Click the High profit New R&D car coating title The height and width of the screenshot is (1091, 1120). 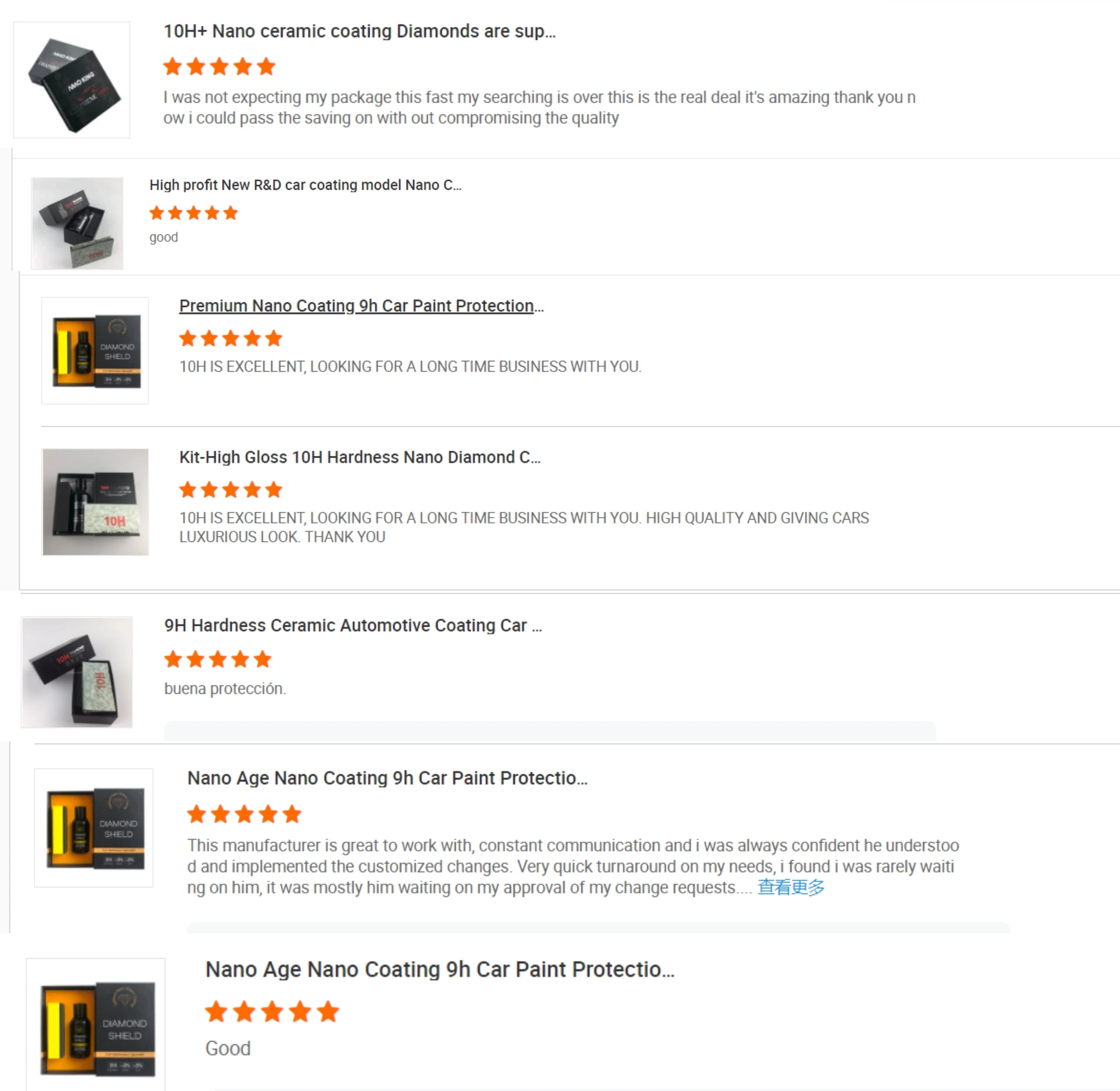click(x=305, y=185)
